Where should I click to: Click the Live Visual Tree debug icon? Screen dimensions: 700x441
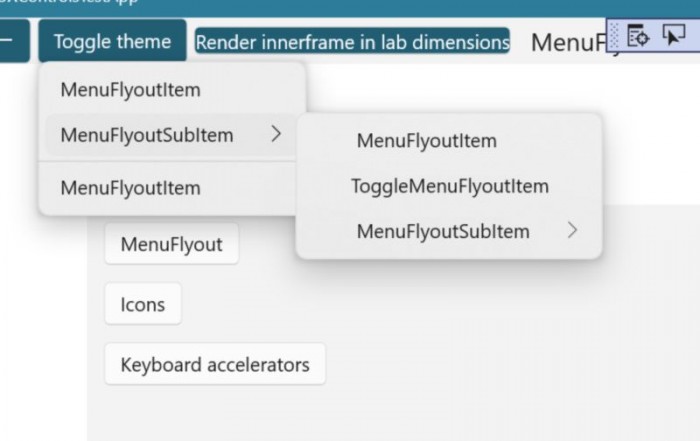tap(639, 37)
